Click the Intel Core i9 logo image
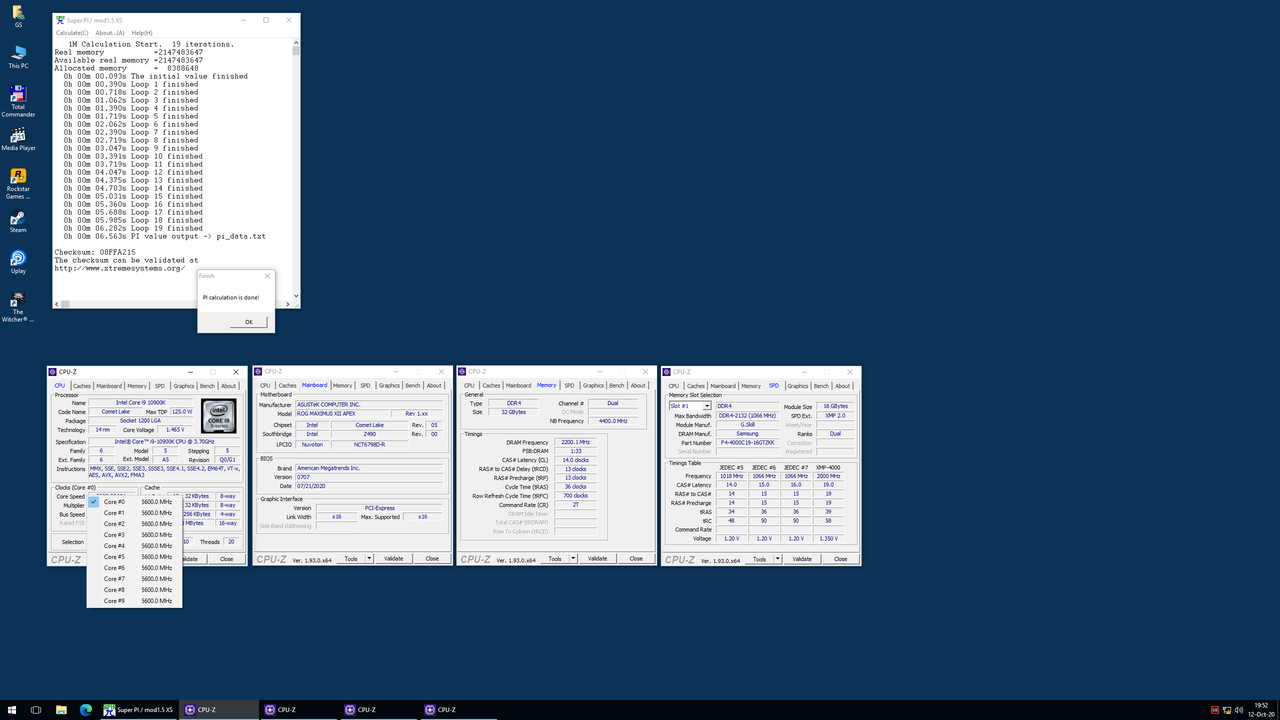This screenshot has width=1280, height=720. pyautogui.click(x=219, y=416)
